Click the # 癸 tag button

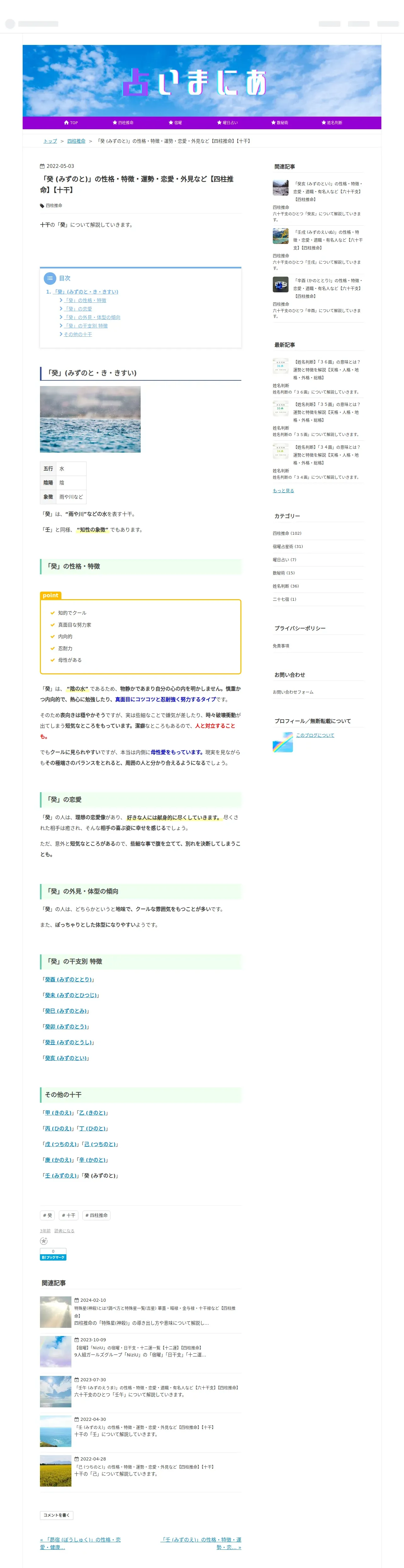48,1216
